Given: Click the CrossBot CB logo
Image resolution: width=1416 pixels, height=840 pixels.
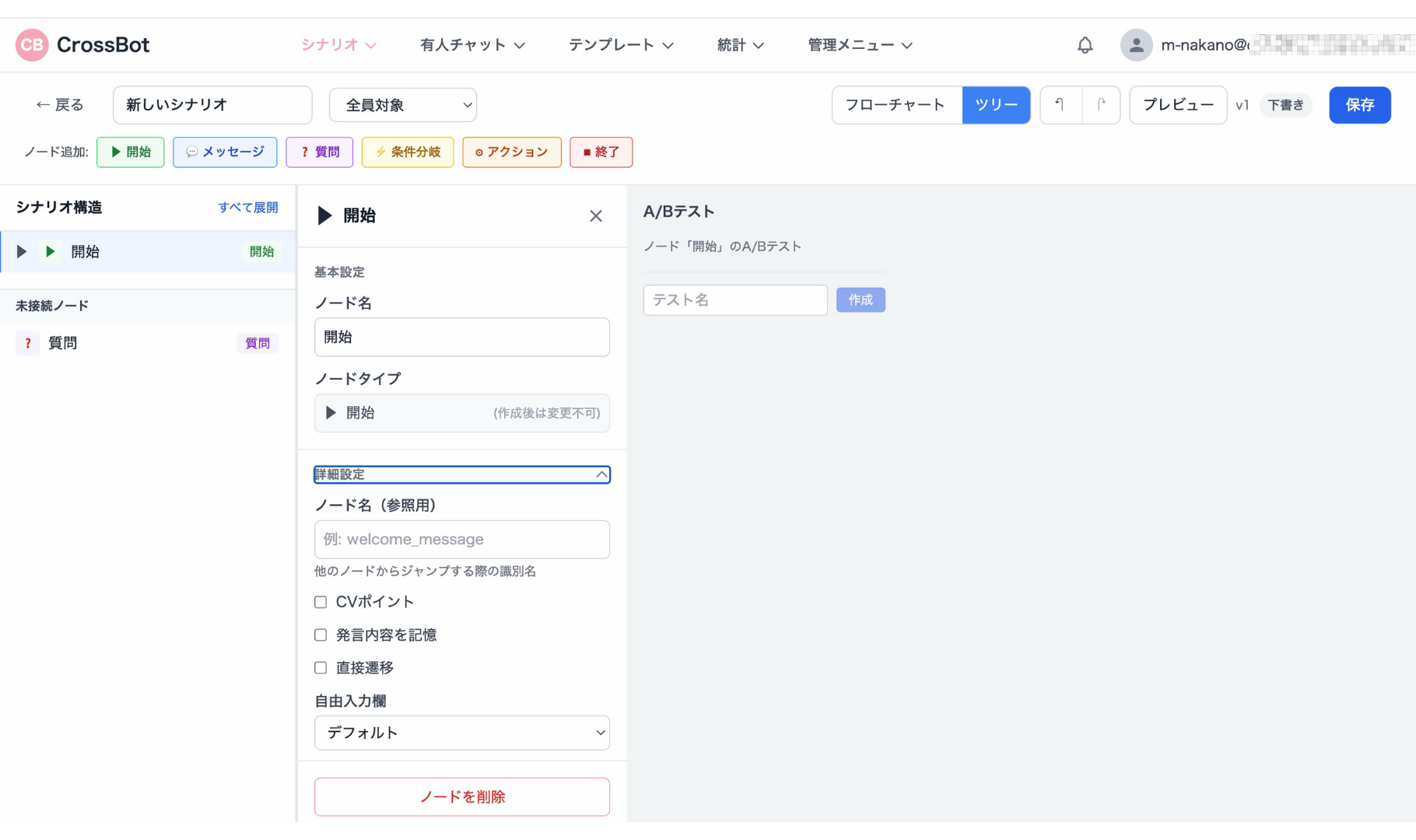Looking at the screenshot, I should pyautogui.click(x=32, y=45).
